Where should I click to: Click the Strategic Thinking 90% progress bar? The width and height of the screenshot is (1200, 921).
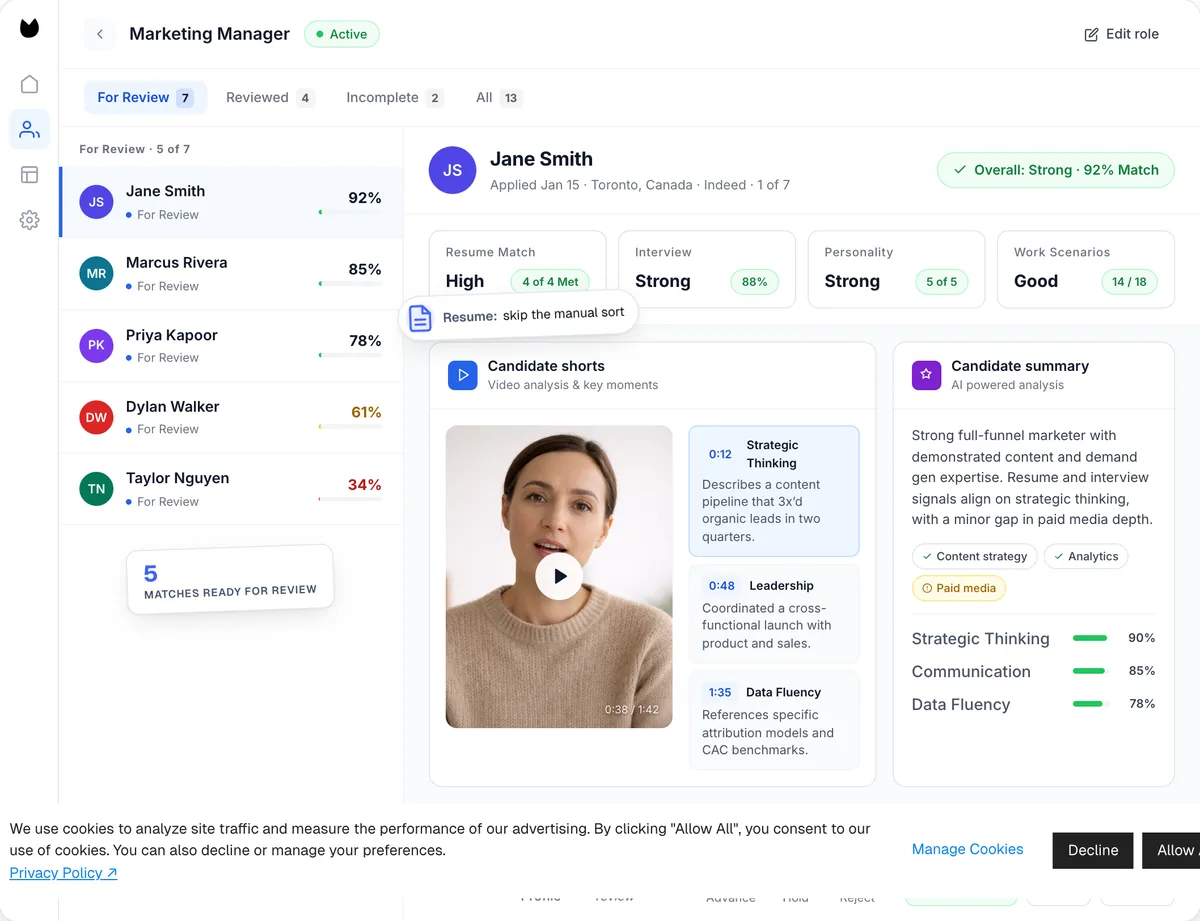[1091, 638]
